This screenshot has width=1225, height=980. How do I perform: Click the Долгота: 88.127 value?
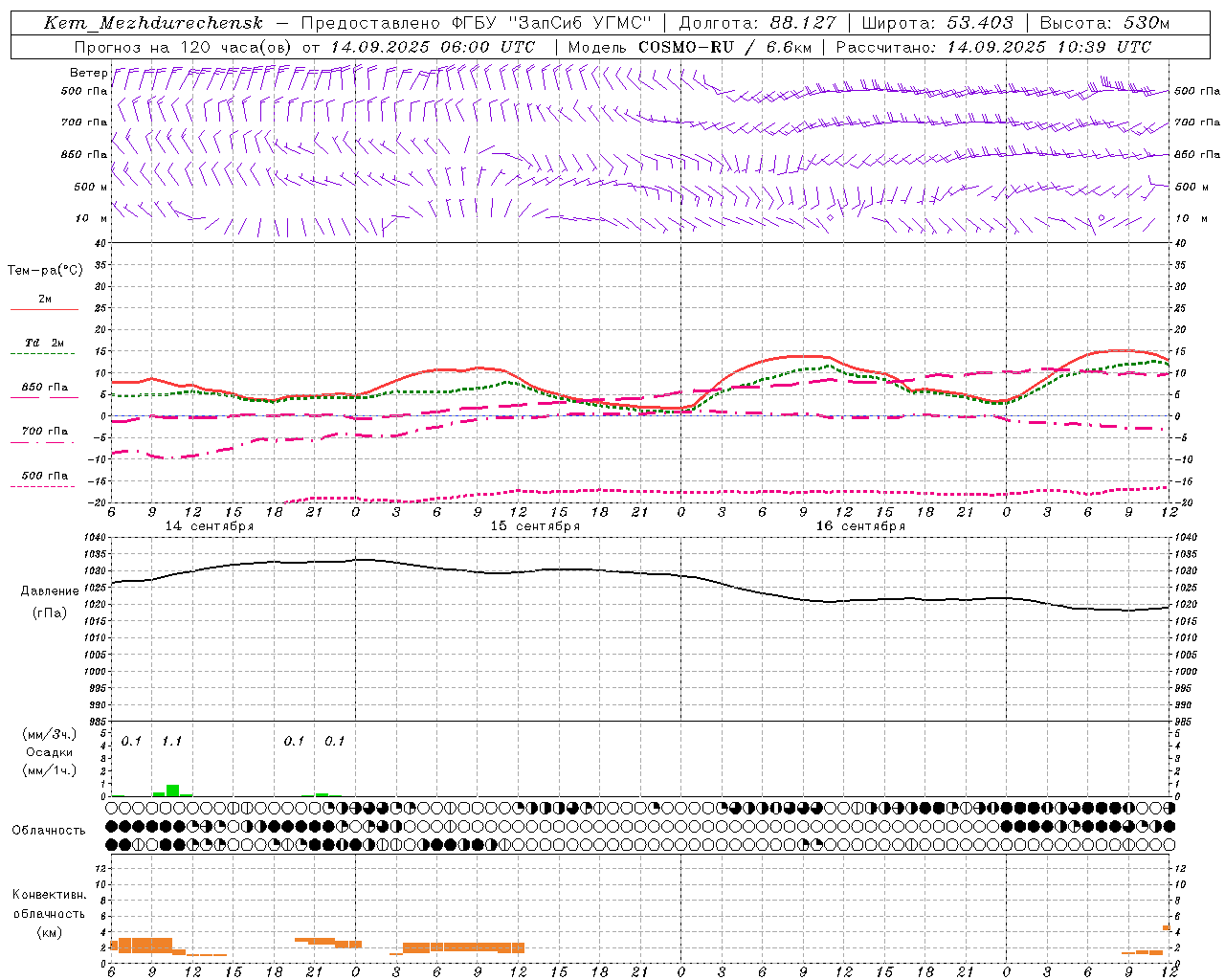pos(757,23)
